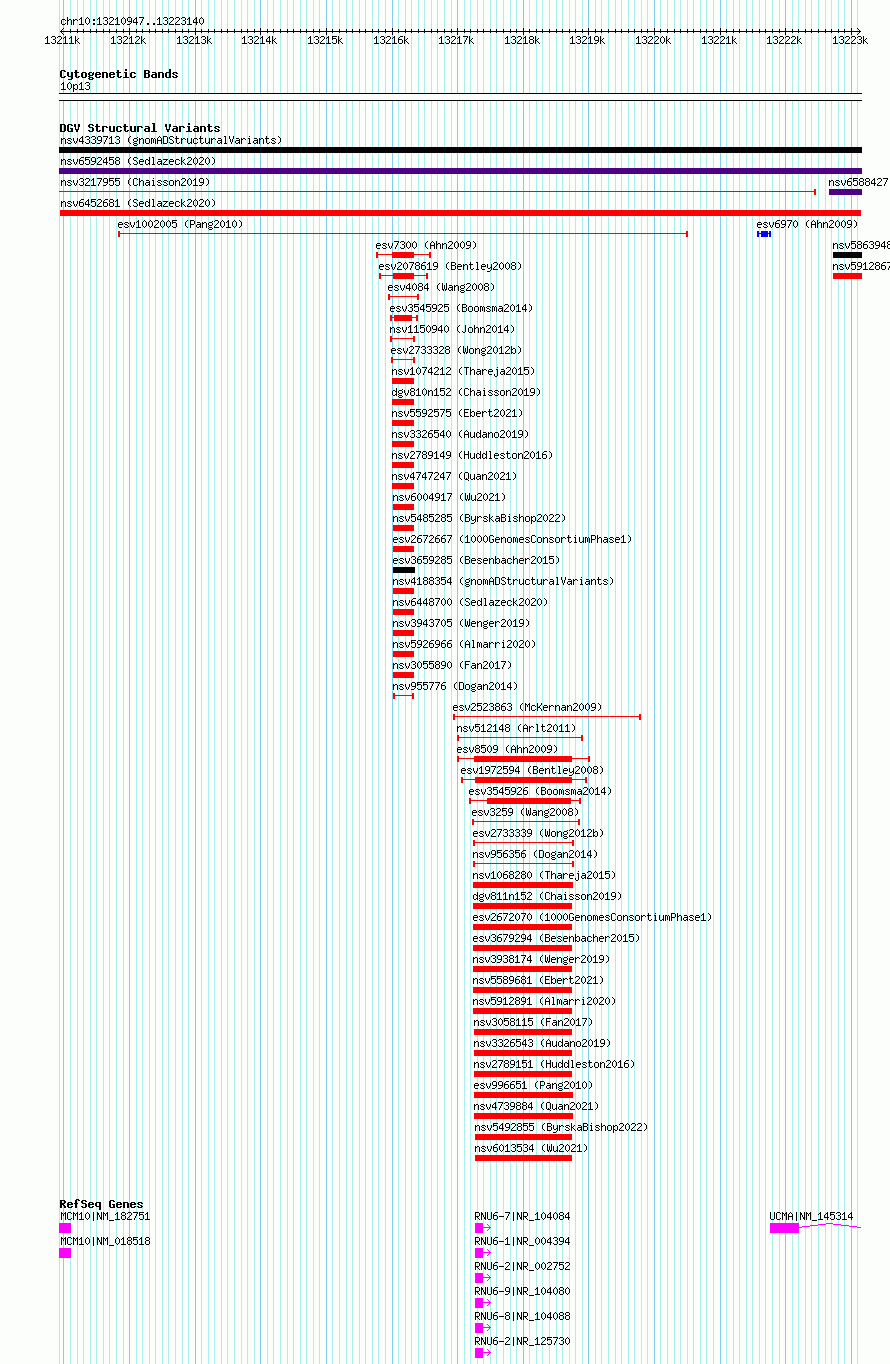This screenshot has height=1364, width=890.
Task: Open variant esv2672667 (1000GenomesConsortiumPhase1) label
Action: pyautogui.click(x=512, y=539)
